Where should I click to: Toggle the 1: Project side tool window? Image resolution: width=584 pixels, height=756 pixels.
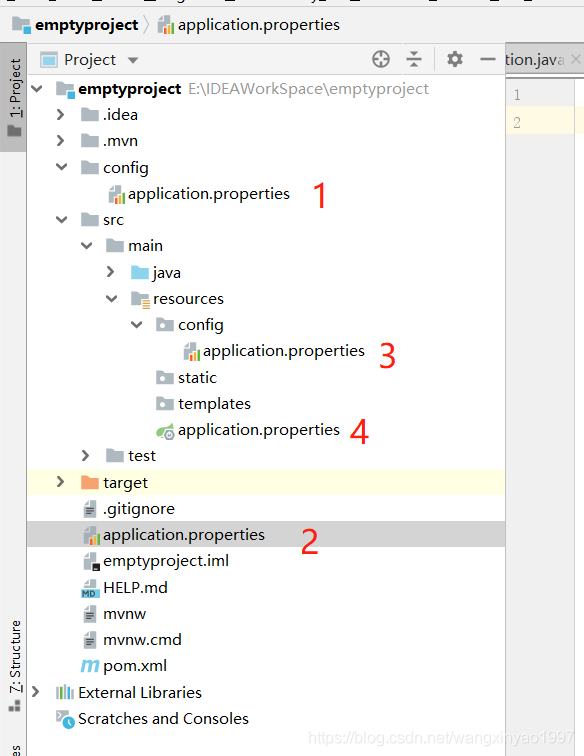tap(14, 97)
